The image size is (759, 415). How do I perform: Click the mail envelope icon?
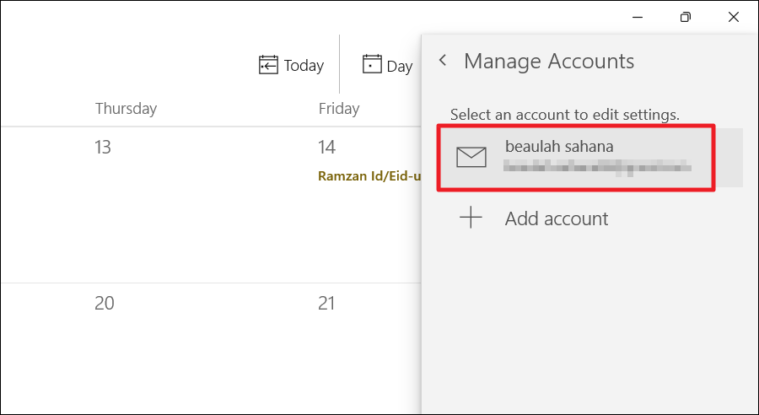tap(471, 157)
